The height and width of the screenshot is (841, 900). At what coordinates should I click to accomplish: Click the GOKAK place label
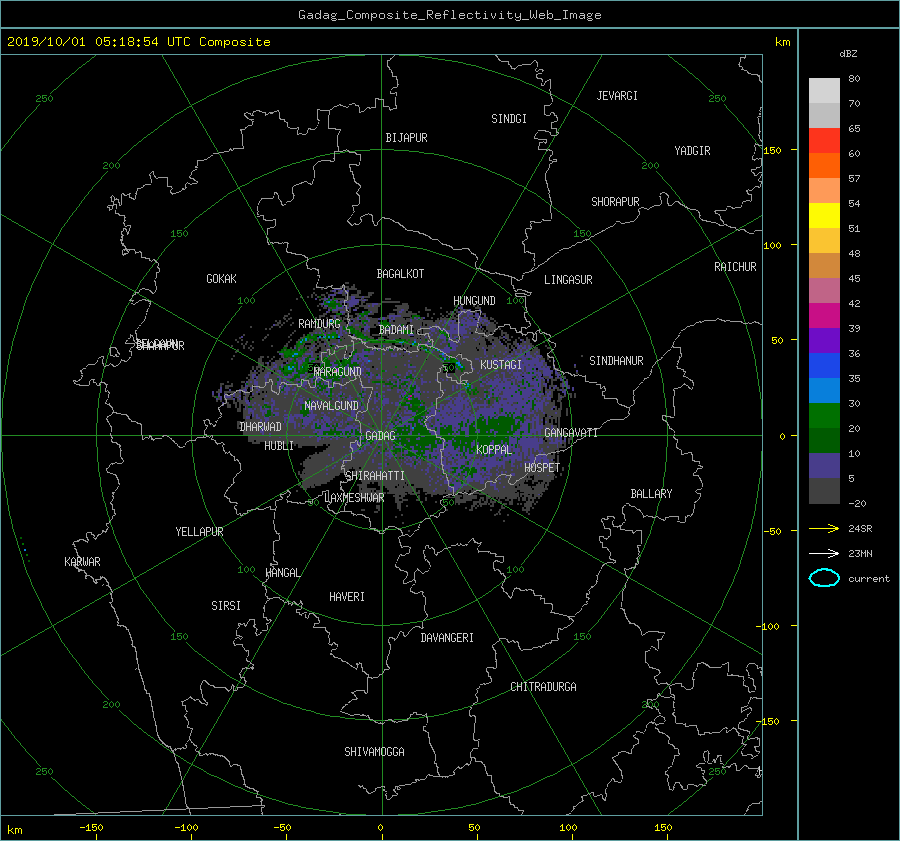point(221,279)
